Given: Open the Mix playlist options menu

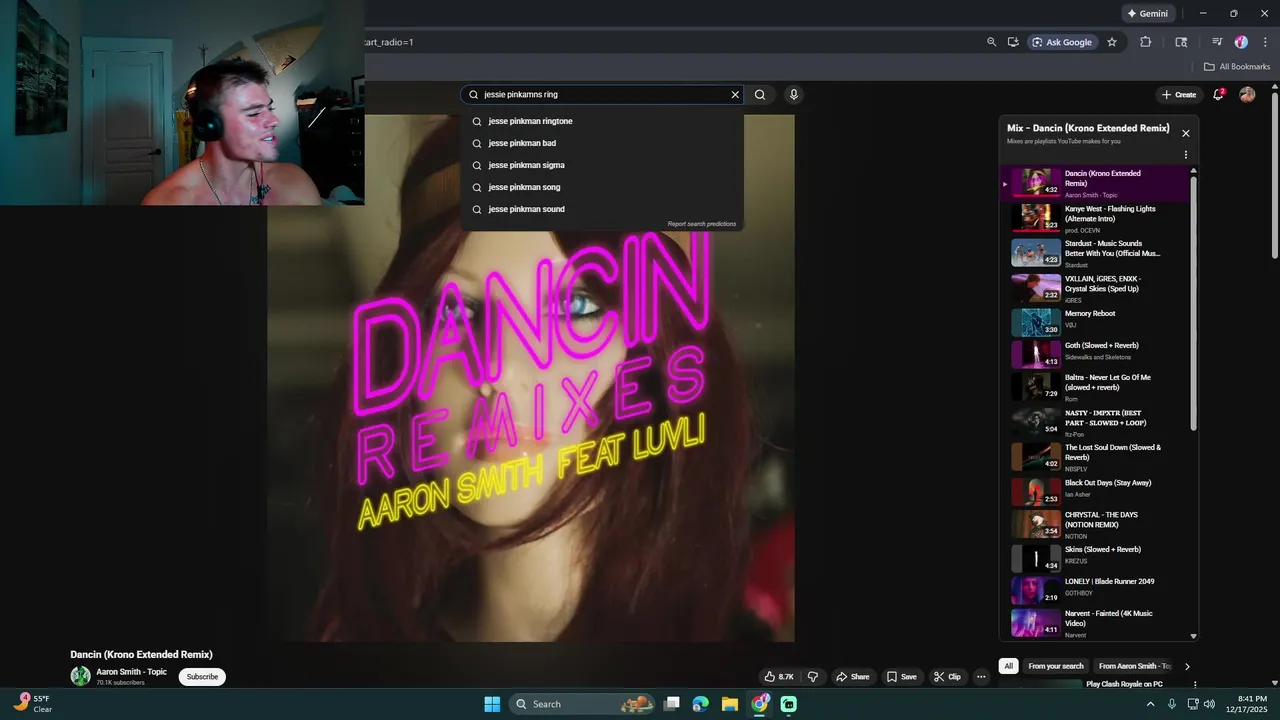Looking at the screenshot, I should [x=1186, y=155].
